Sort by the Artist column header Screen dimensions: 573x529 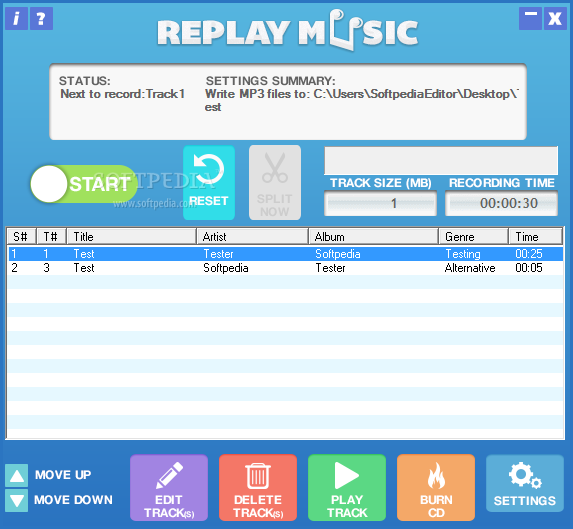pyautogui.click(x=253, y=236)
